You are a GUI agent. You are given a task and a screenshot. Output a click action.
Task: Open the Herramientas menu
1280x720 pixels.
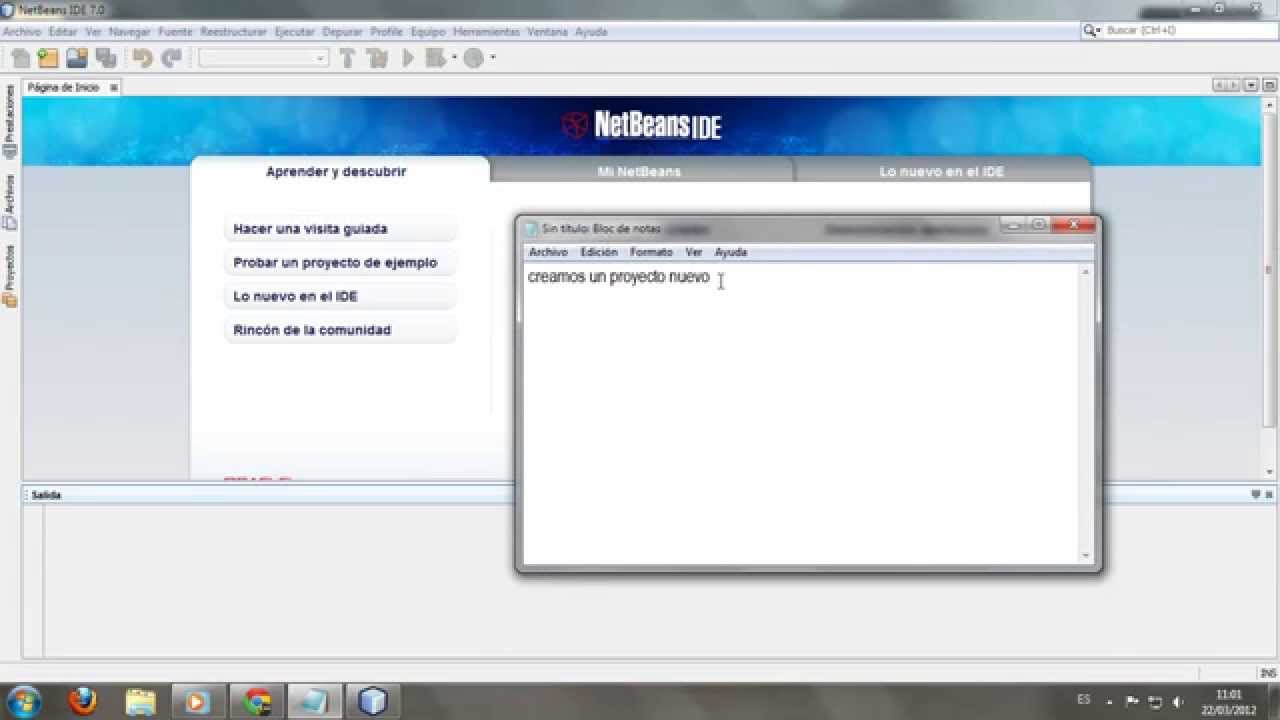coord(486,32)
